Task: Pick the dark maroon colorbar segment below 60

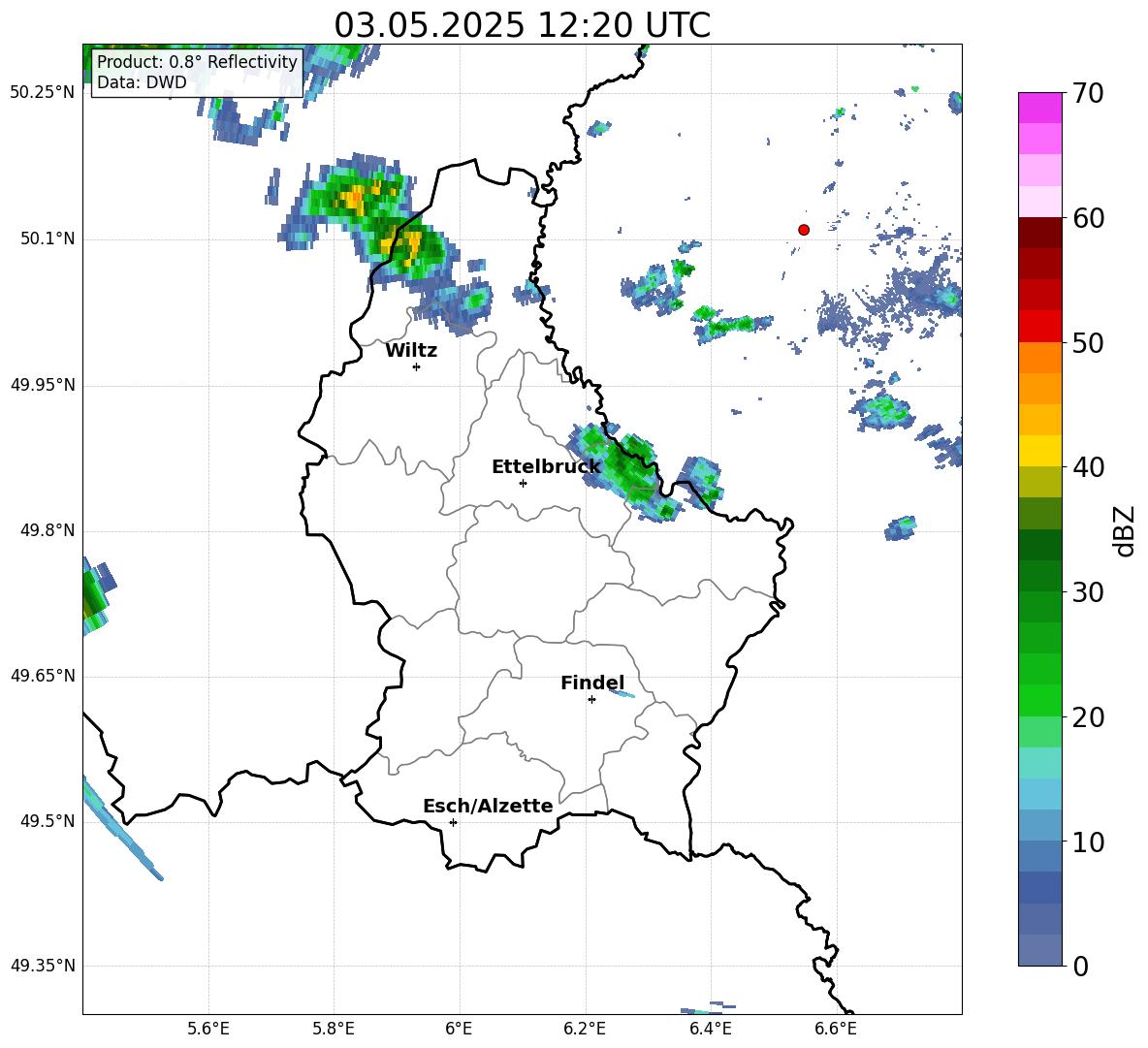Action: pyautogui.click(x=1039, y=233)
